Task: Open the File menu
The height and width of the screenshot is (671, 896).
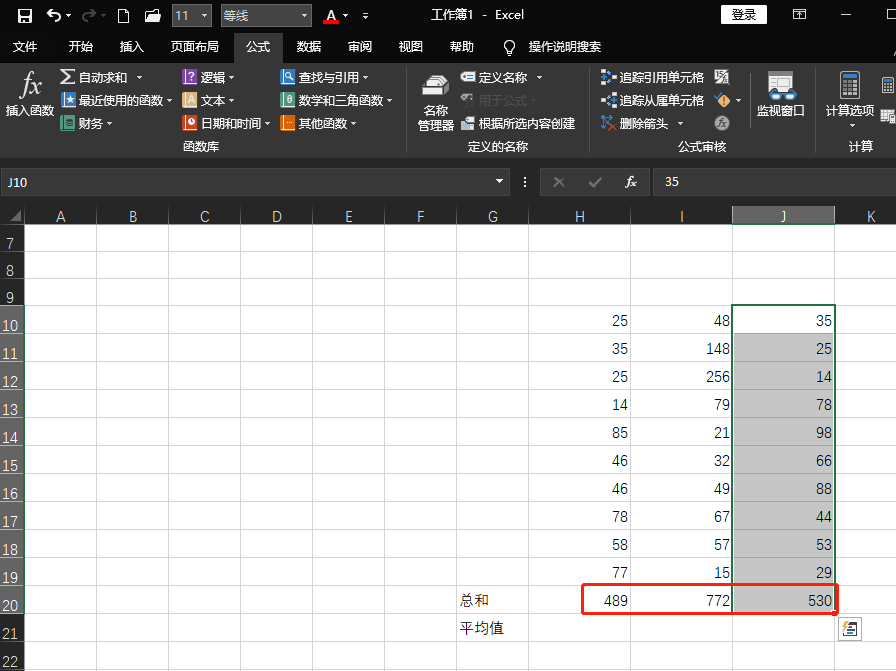Action: (25, 46)
